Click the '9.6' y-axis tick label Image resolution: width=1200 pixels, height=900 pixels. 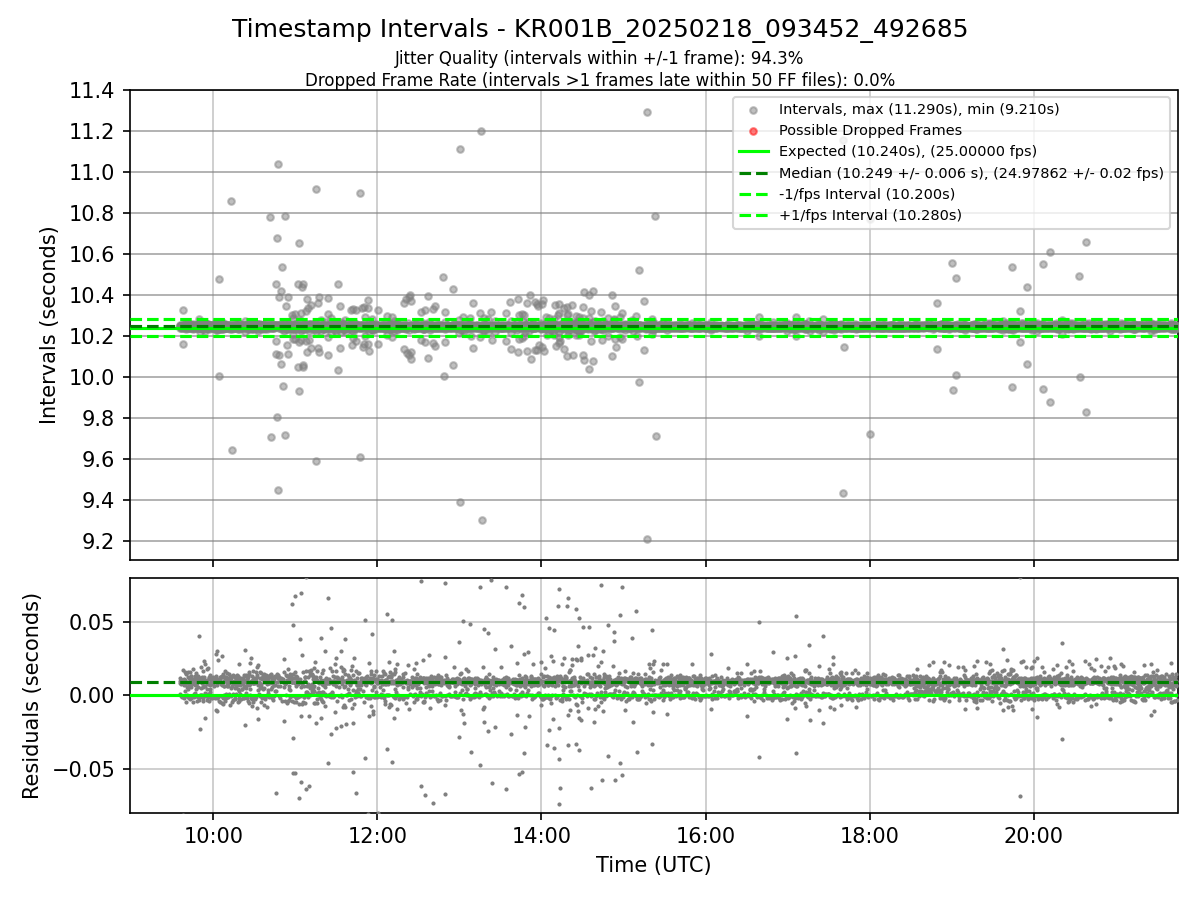click(x=100, y=460)
